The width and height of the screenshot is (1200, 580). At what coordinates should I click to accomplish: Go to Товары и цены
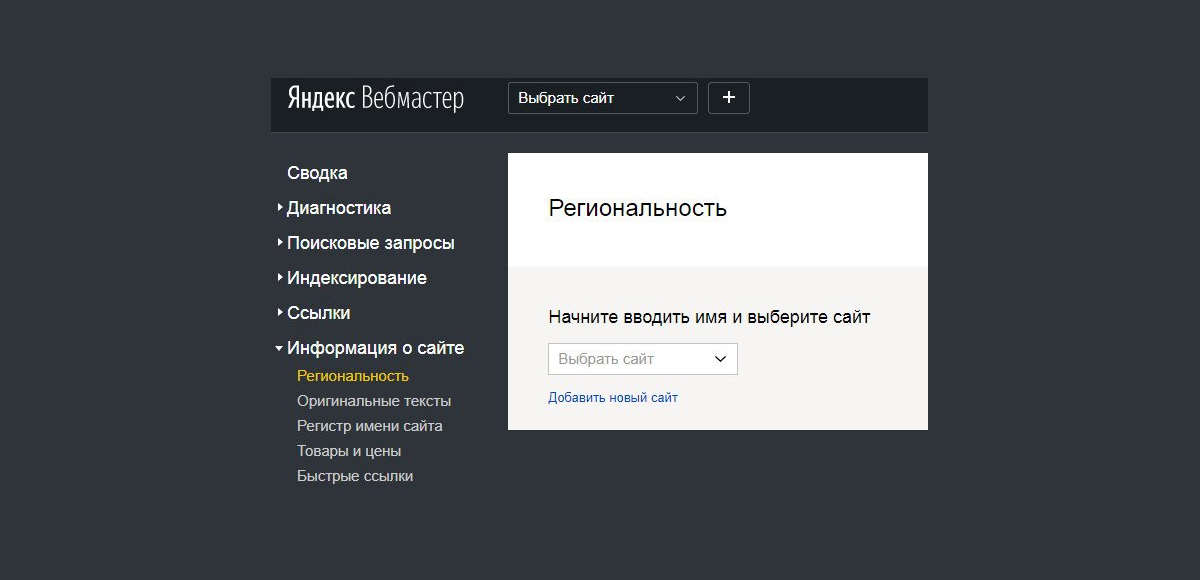click(349, 451)
